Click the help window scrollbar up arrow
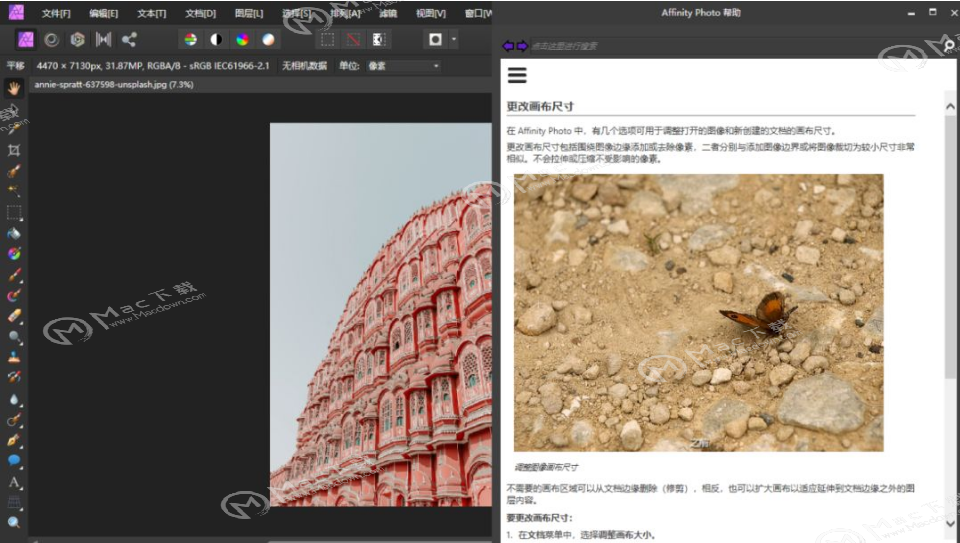This screenshot has height=543, width=960. point(950,107)
